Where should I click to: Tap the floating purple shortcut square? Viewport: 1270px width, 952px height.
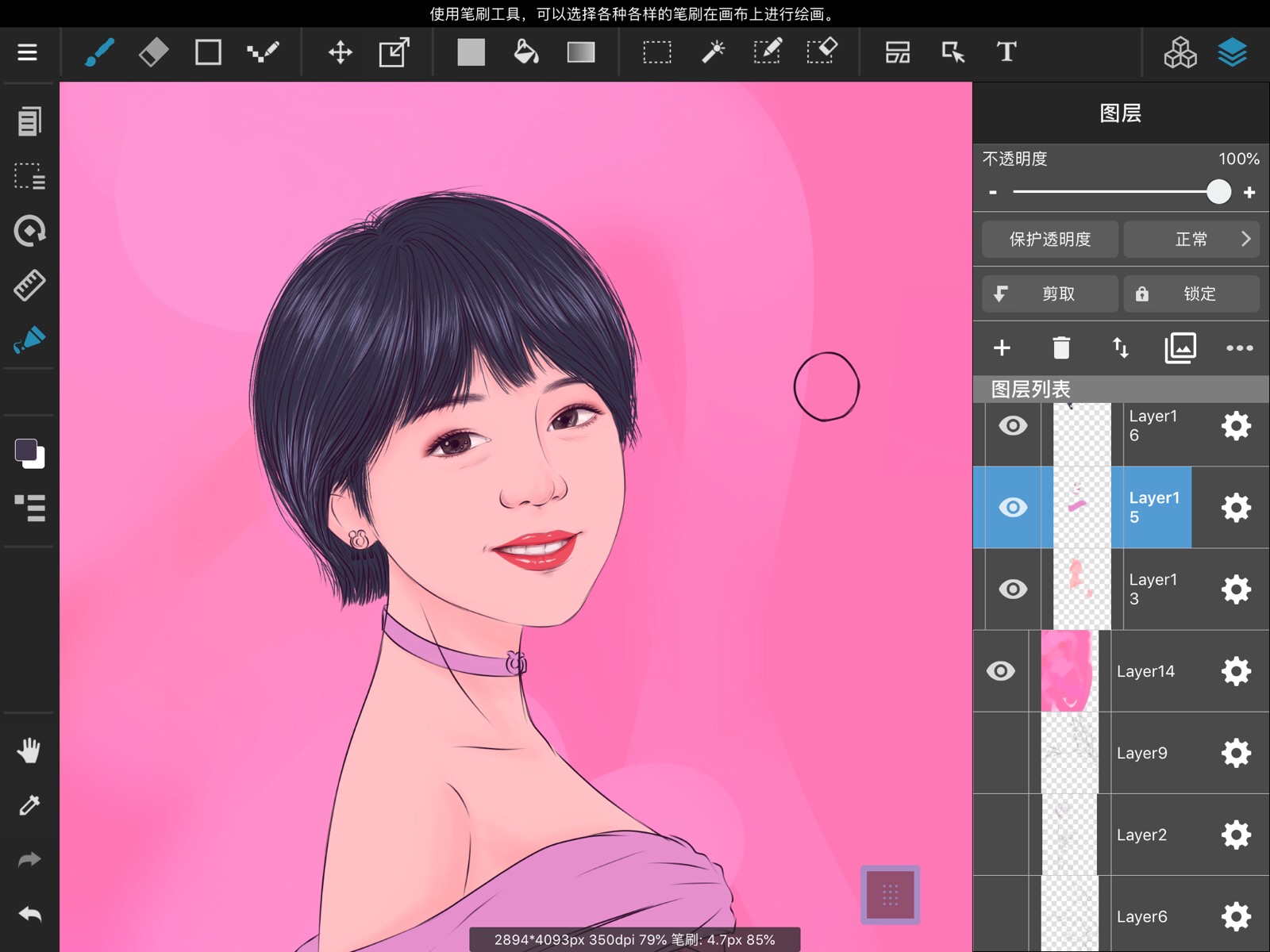[x=890, y=895]
